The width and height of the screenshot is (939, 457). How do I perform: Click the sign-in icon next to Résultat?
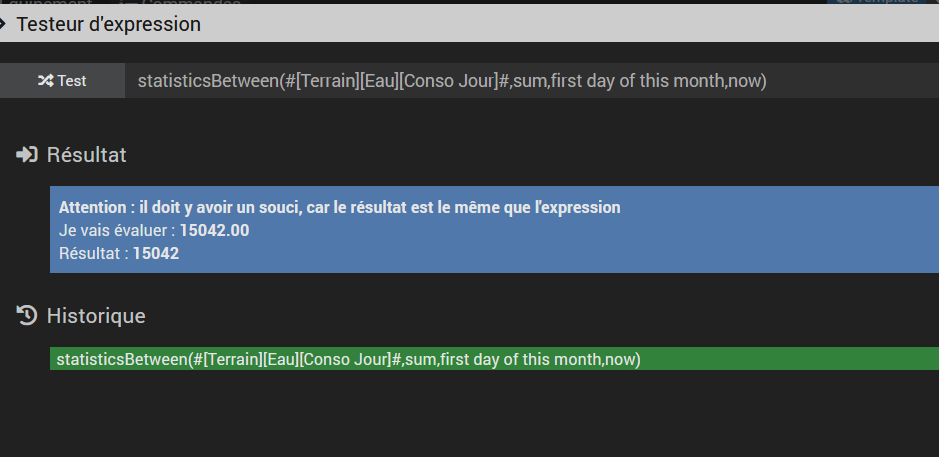tap(27, 155)
